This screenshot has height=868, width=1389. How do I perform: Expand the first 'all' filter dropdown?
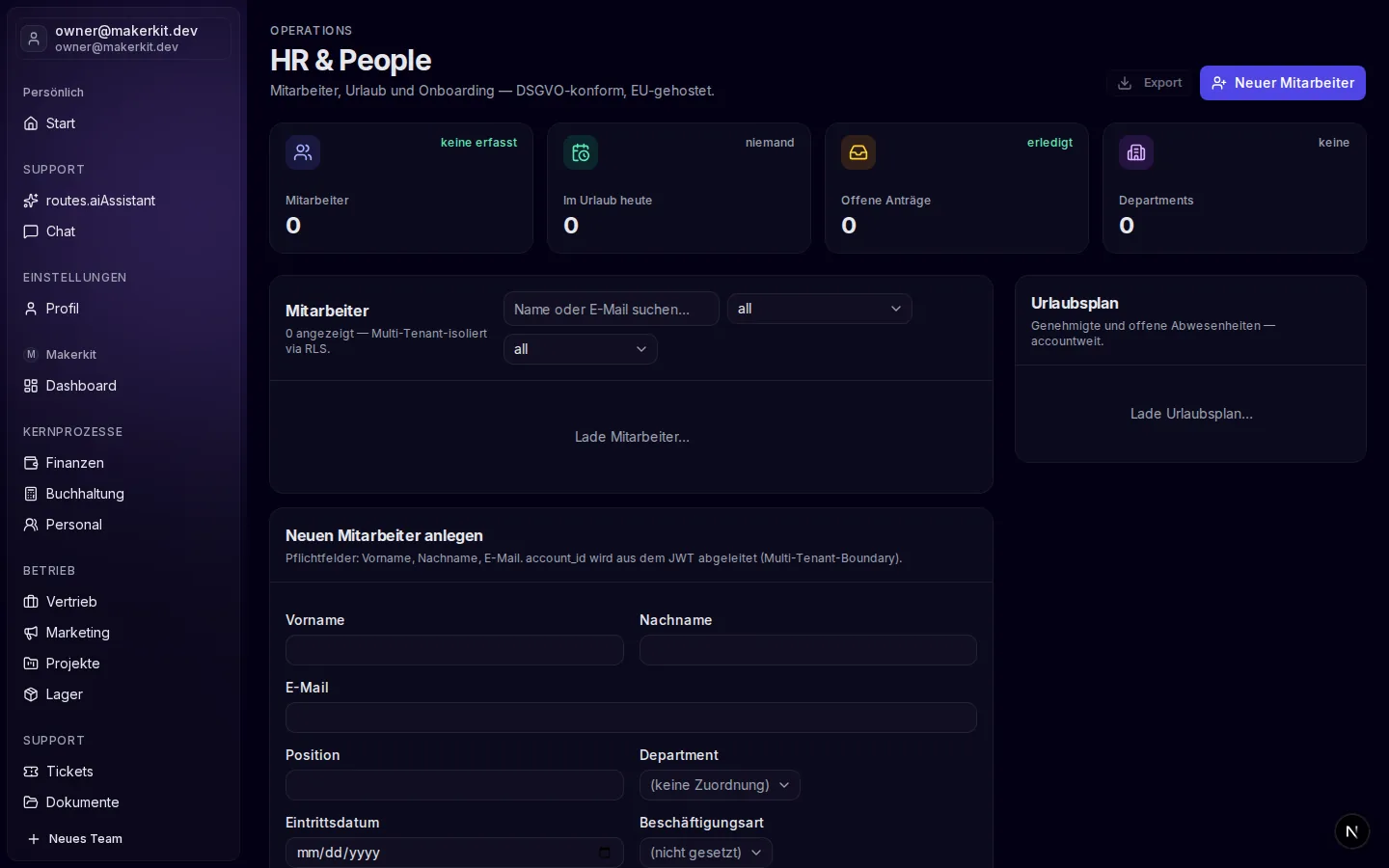(820, 309)
